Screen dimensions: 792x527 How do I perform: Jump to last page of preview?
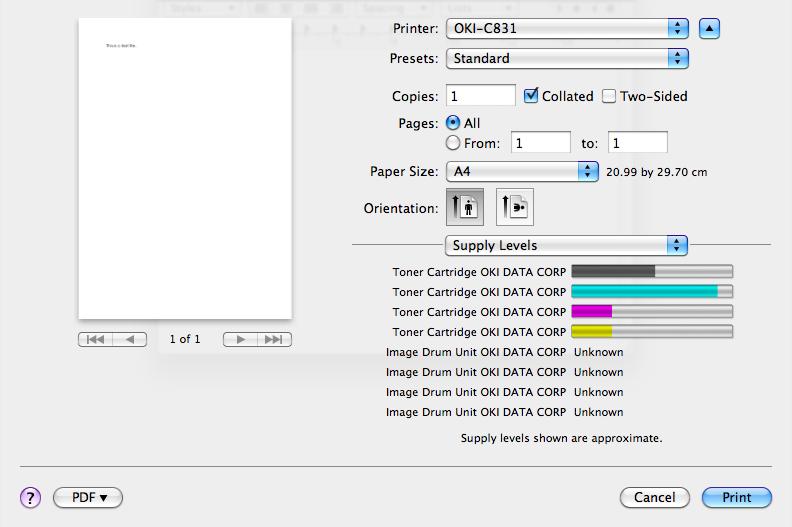(x=274, y=340)
